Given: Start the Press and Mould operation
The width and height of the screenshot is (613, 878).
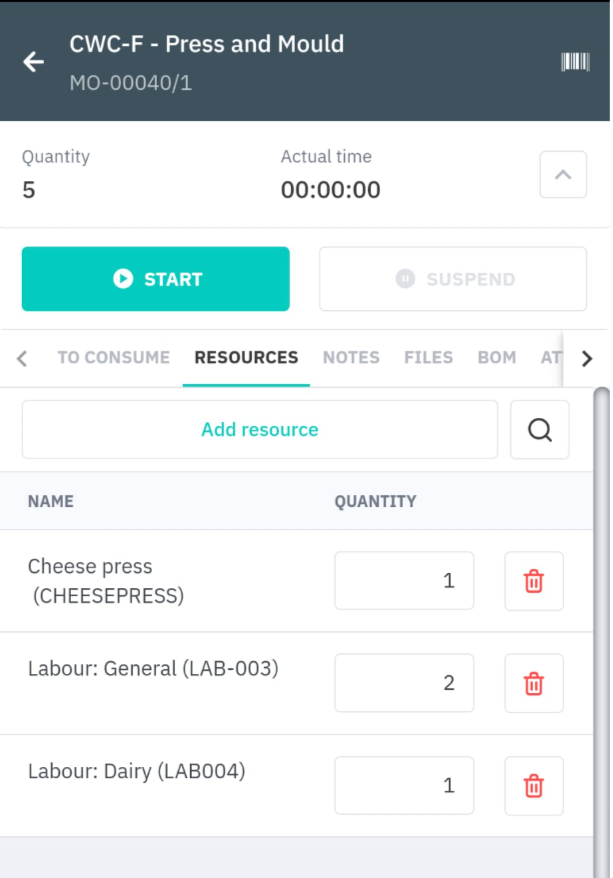Looking at the screenshot, I should click(x=156, y=279).
